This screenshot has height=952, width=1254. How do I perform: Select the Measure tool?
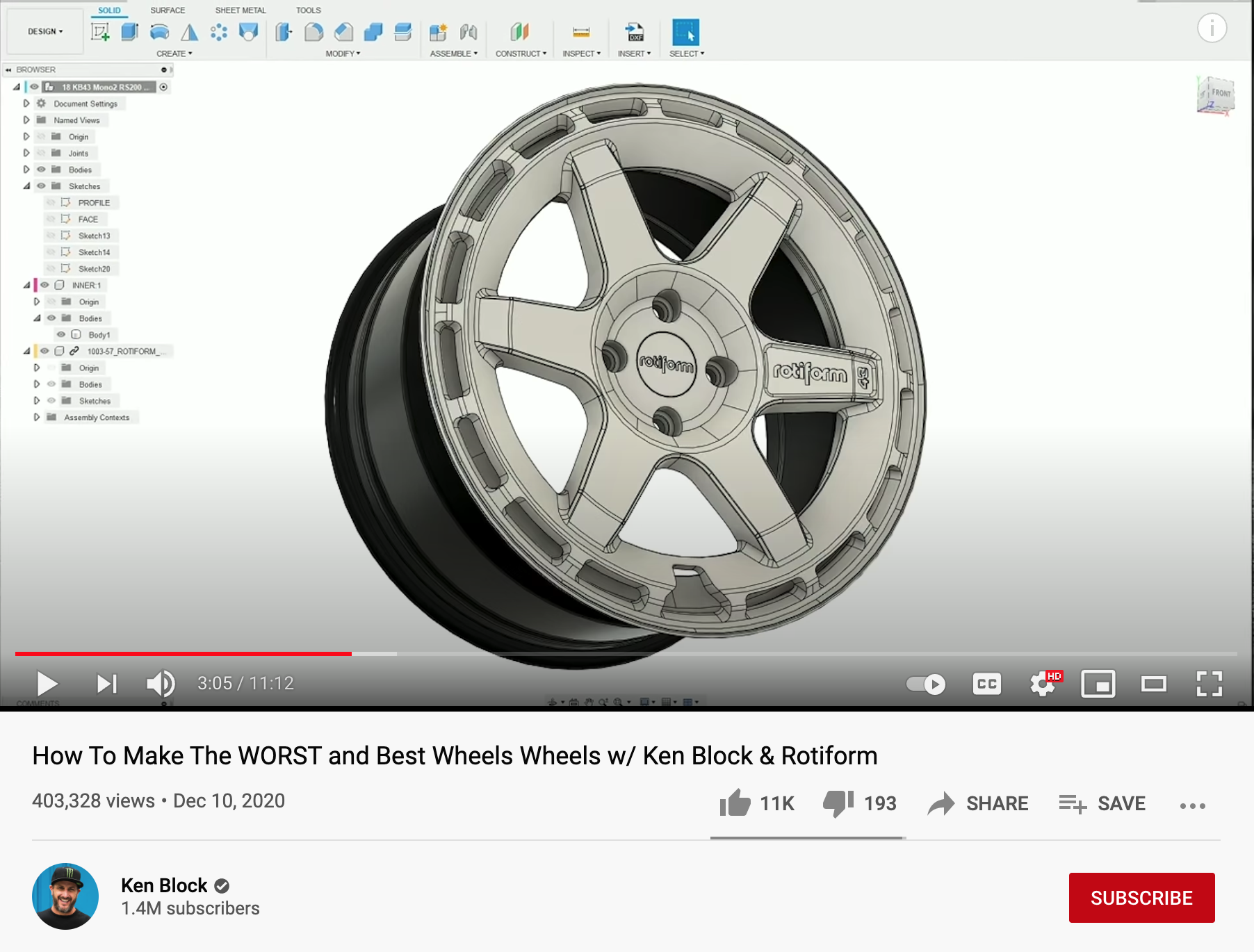click(x=581, y=32)
